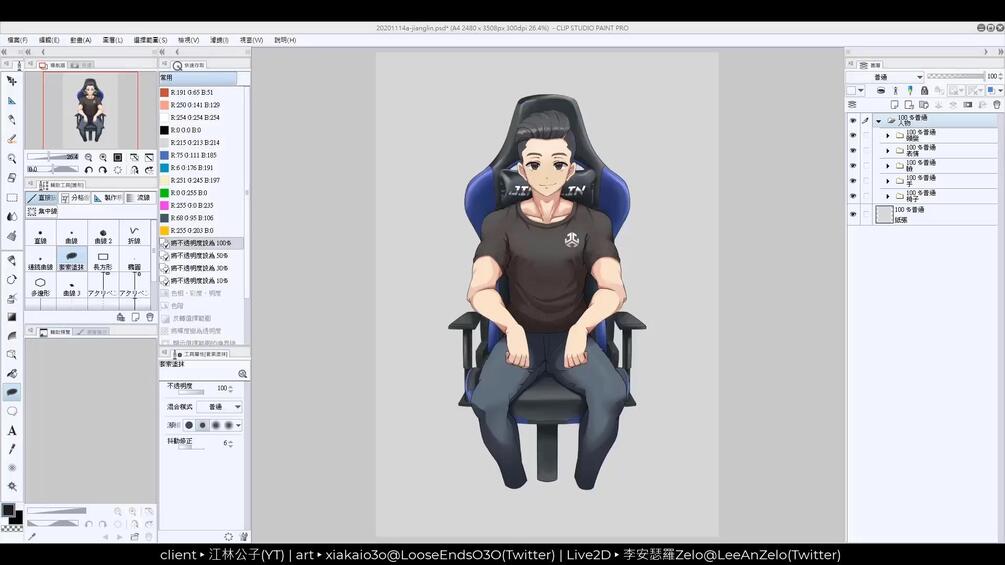Select the Ruler tool in the left toolbar
The width and height of the screenshot is (1005, 565).
pyautogui.click(x=12, y=101)
